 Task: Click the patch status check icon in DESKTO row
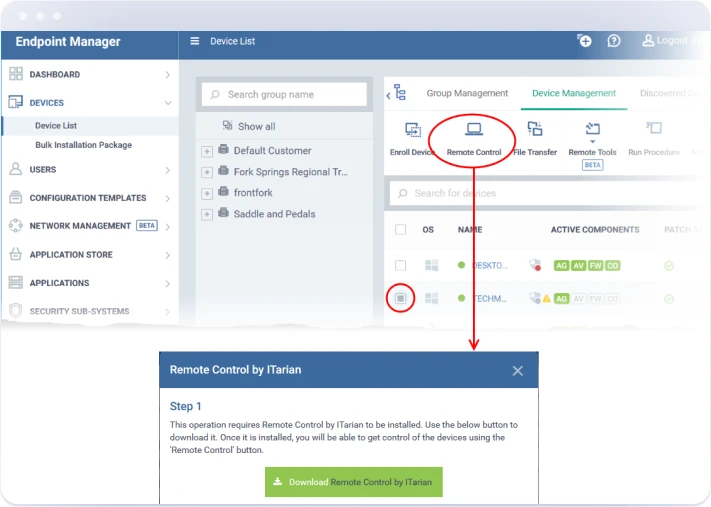click(x=669, y=266)
